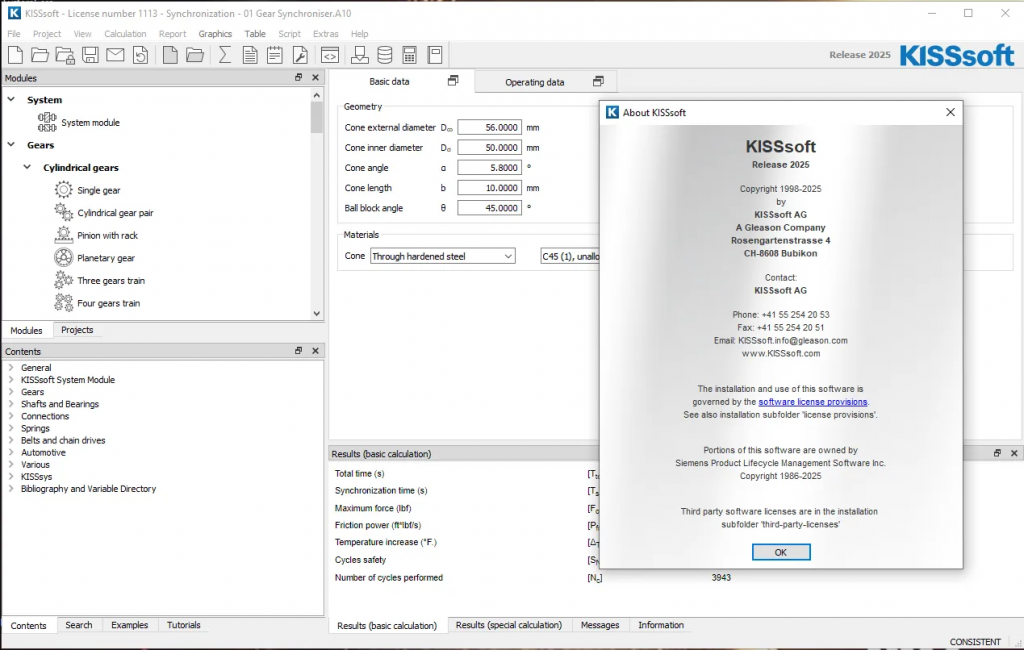Screen dimensions: 1024x650
Task: Open the Examples tab
Action: click(x=129, y=625)
